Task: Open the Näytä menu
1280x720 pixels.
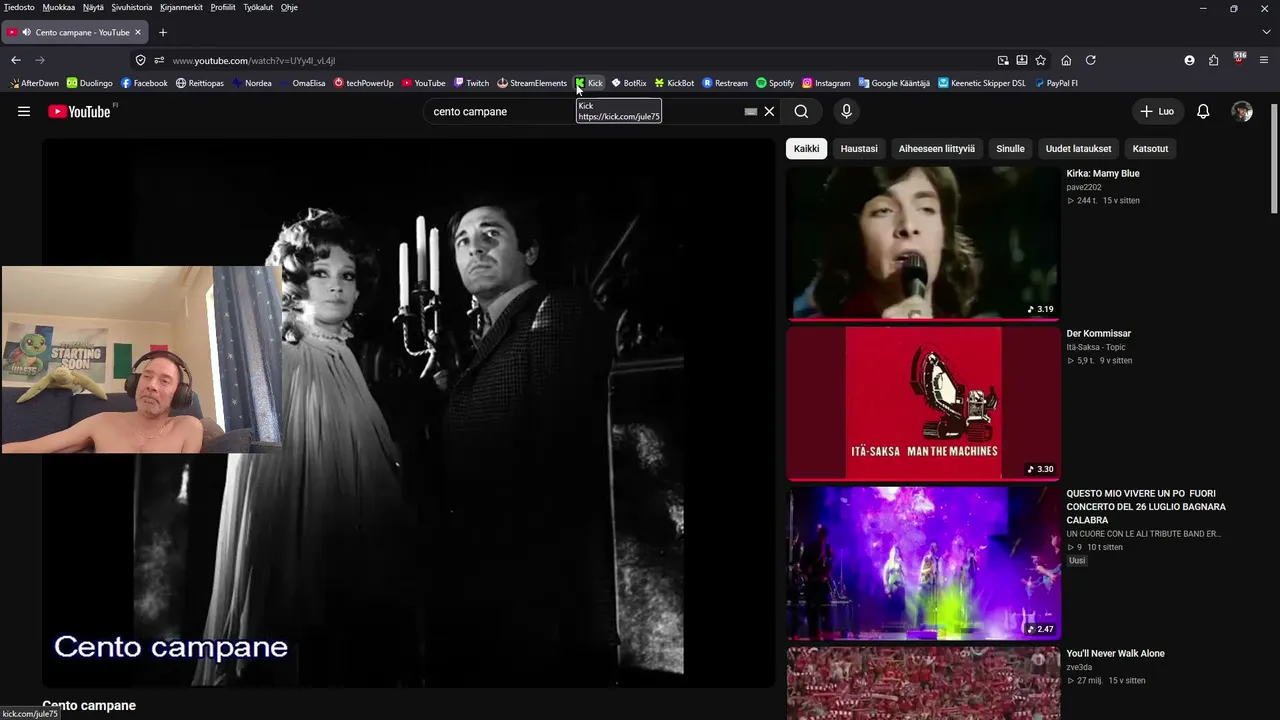Action: click(x=93, y=7)
